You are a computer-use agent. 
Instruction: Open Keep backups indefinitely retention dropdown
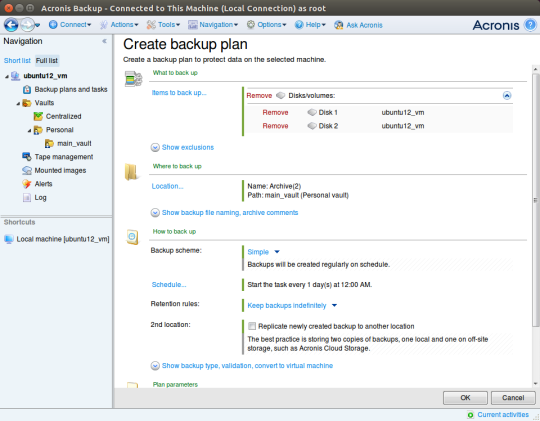(292, 306)
